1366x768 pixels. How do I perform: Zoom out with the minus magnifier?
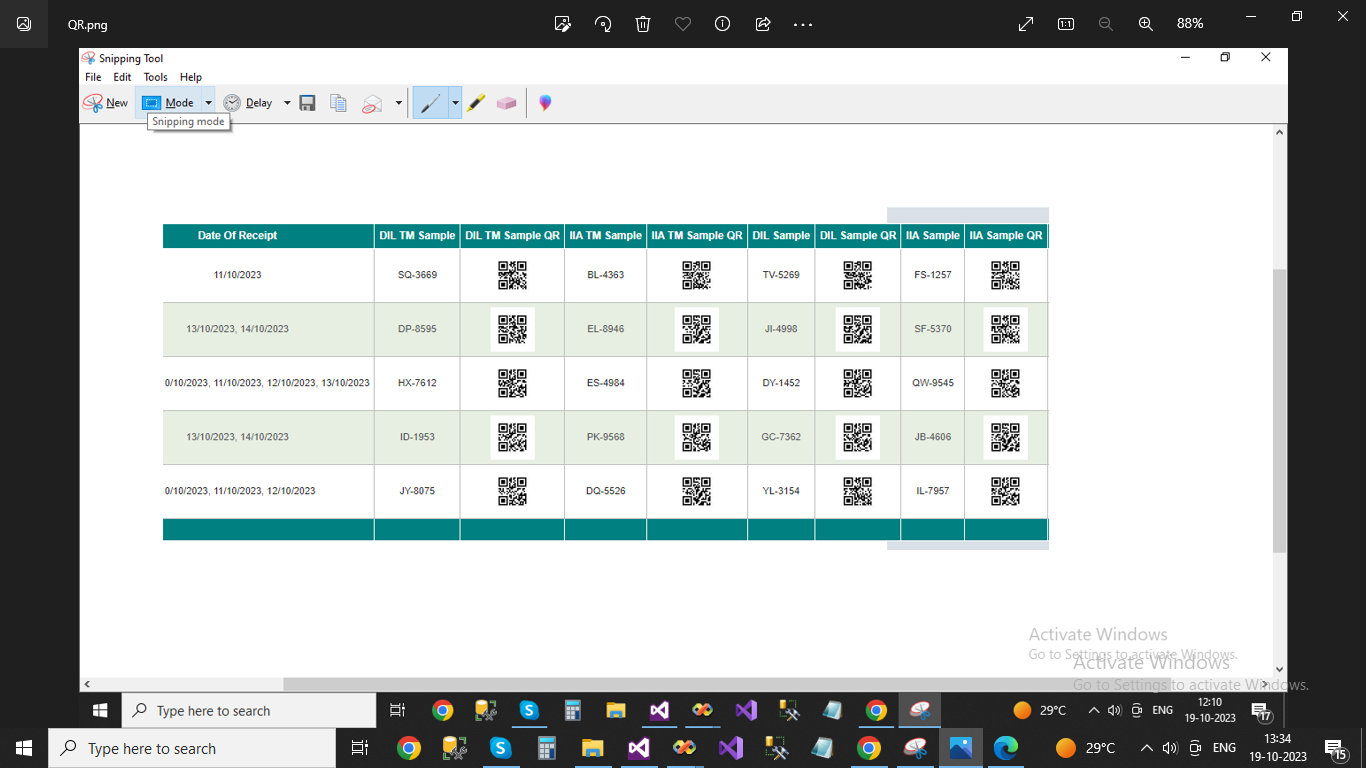click(x=1106, y=24)
